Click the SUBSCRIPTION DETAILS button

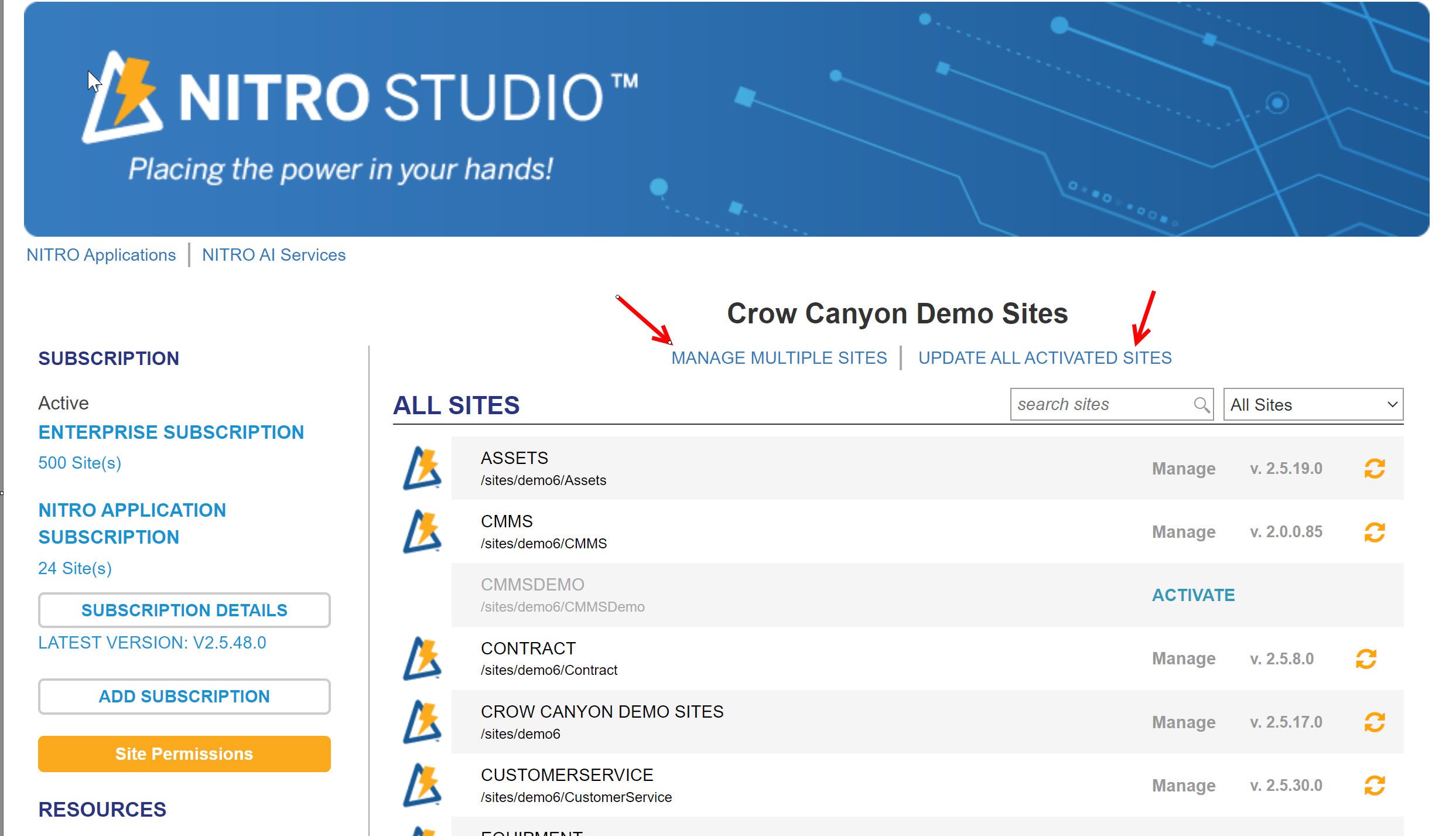184,610
